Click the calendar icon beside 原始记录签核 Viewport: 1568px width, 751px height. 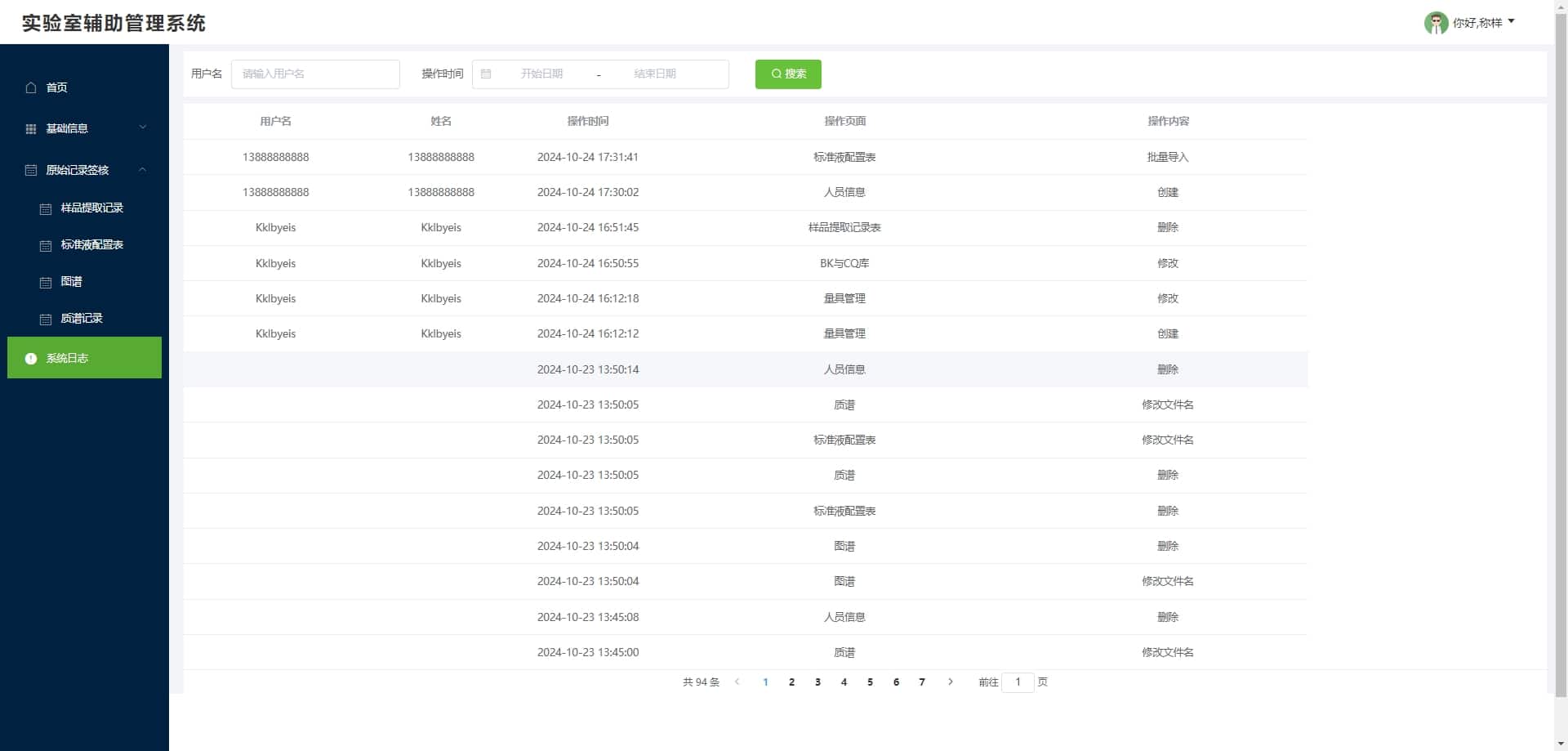click(31, 170)
